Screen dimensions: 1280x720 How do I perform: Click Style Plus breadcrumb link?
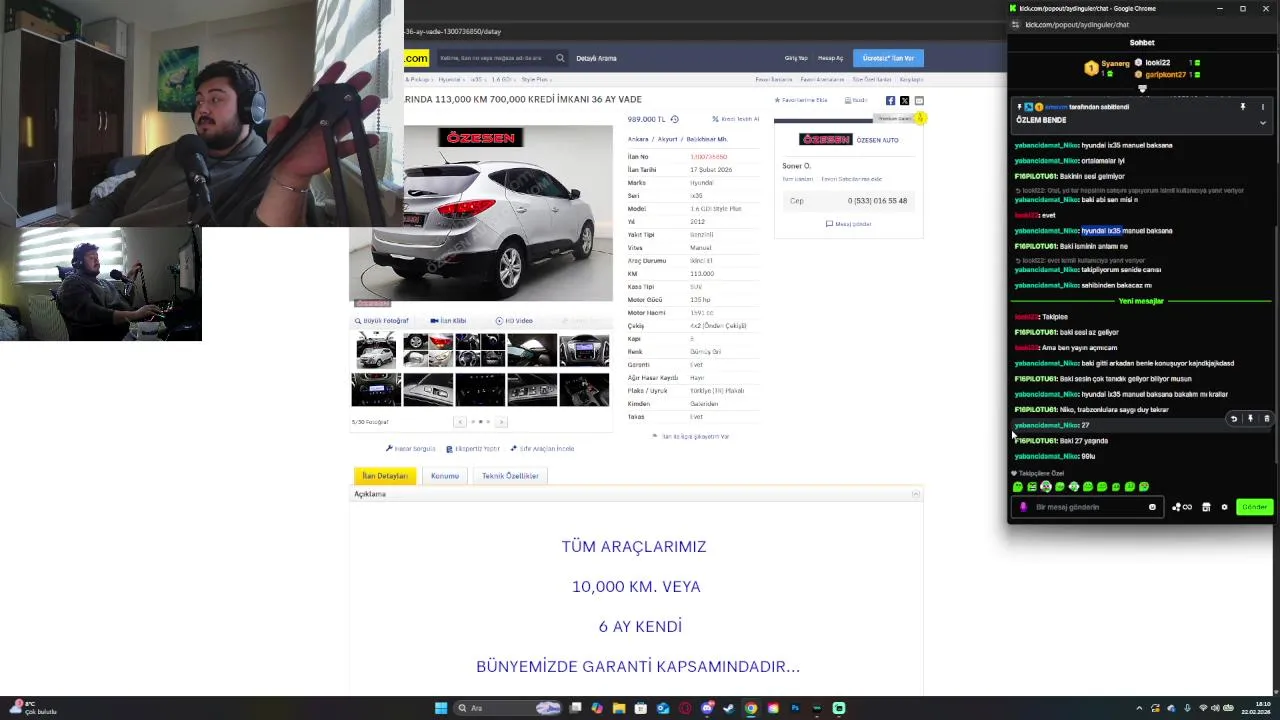coord(535,79)
